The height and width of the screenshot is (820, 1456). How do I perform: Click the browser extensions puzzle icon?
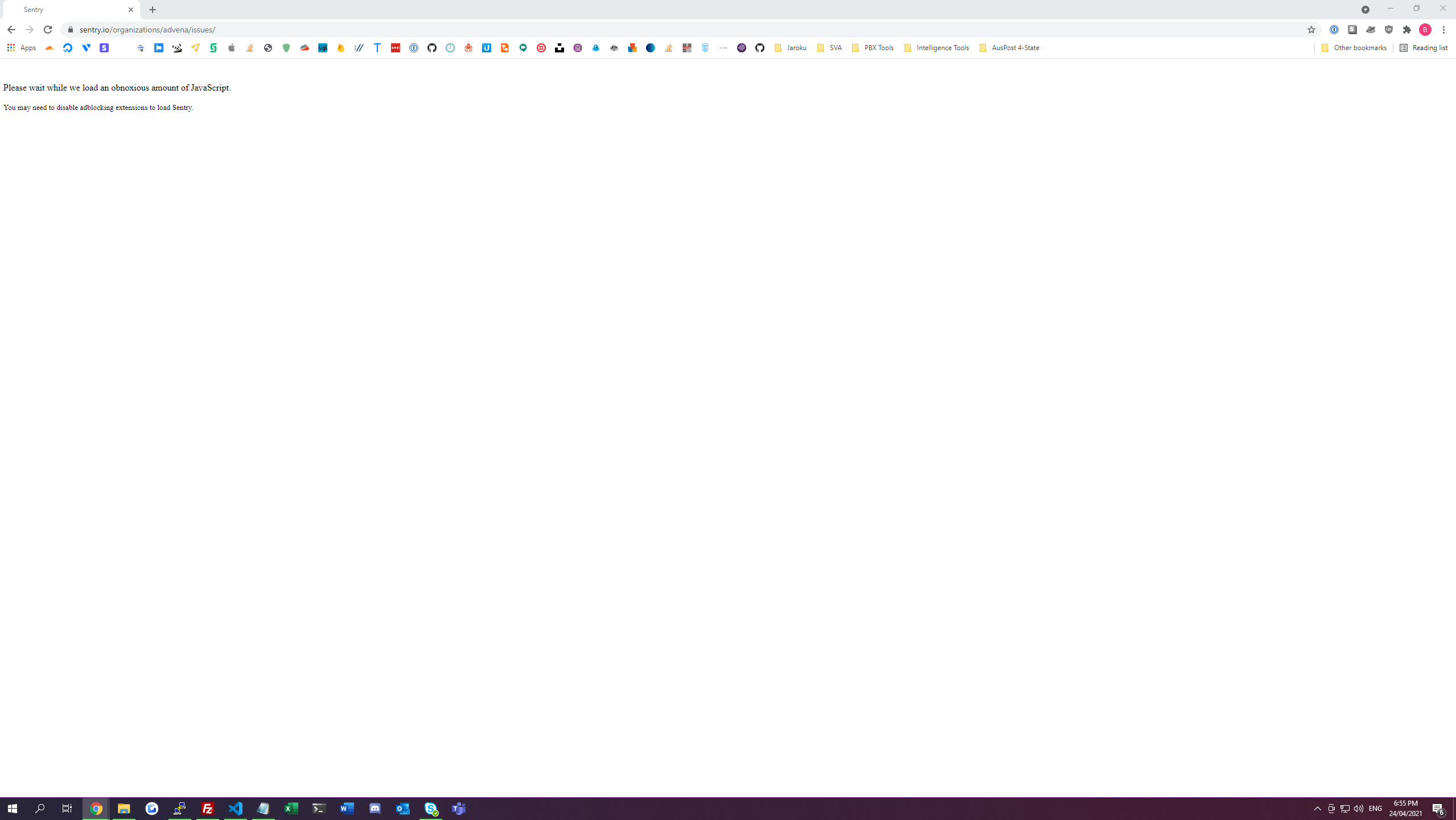coord(1406,30)
